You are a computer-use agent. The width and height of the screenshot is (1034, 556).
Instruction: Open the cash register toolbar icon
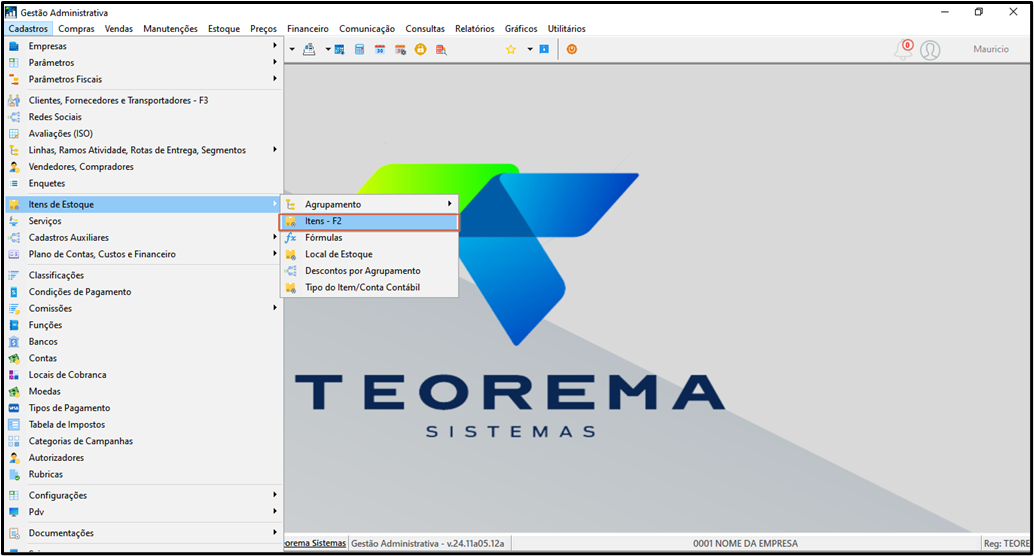(x=309, y=49)
